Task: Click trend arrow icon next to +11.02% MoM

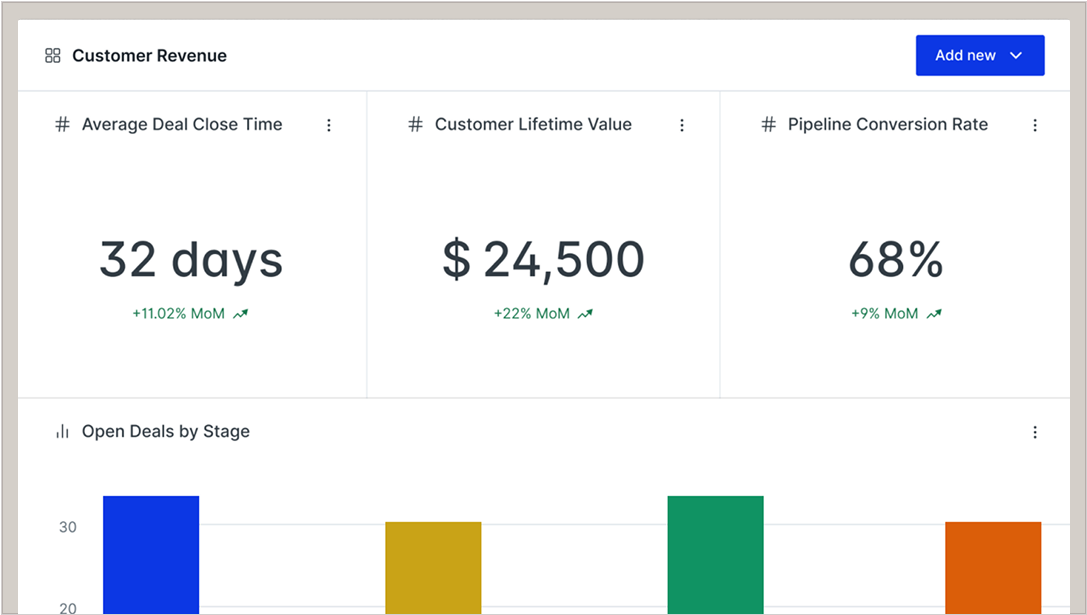Action: [x=240, y=314]
